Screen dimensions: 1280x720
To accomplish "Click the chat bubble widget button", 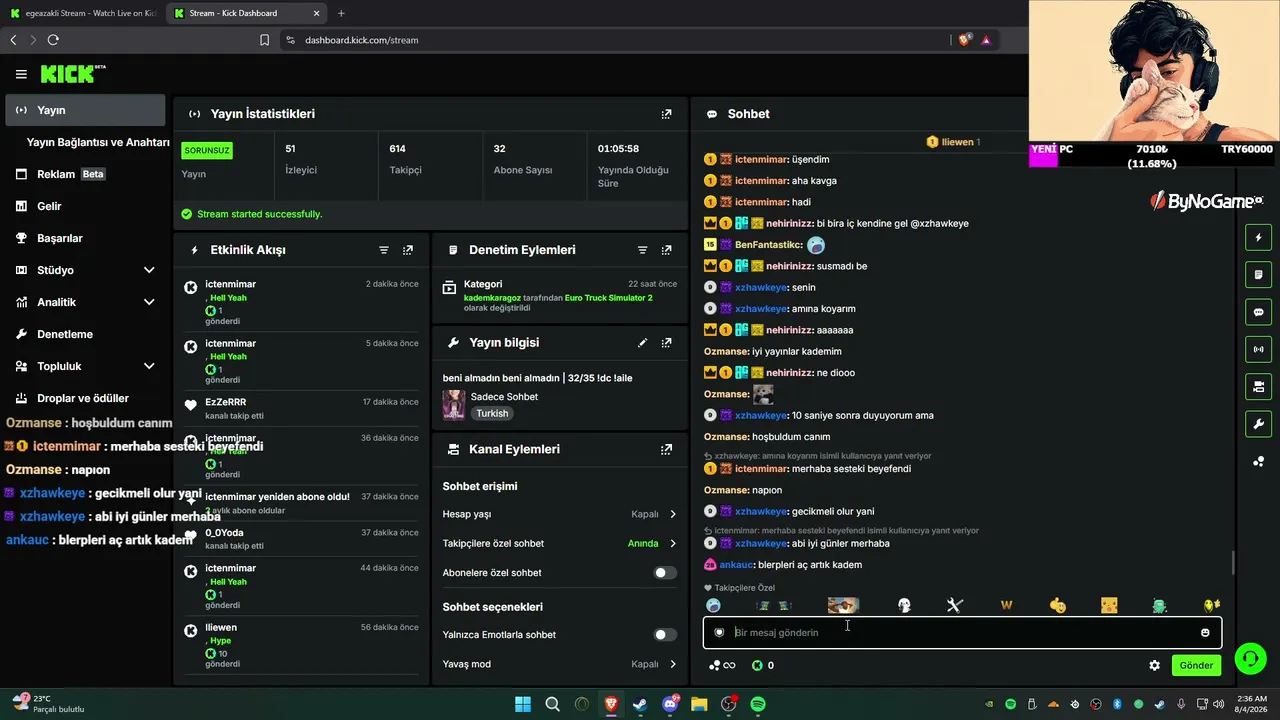I will pyautogui.click(x=1258, y=312).
